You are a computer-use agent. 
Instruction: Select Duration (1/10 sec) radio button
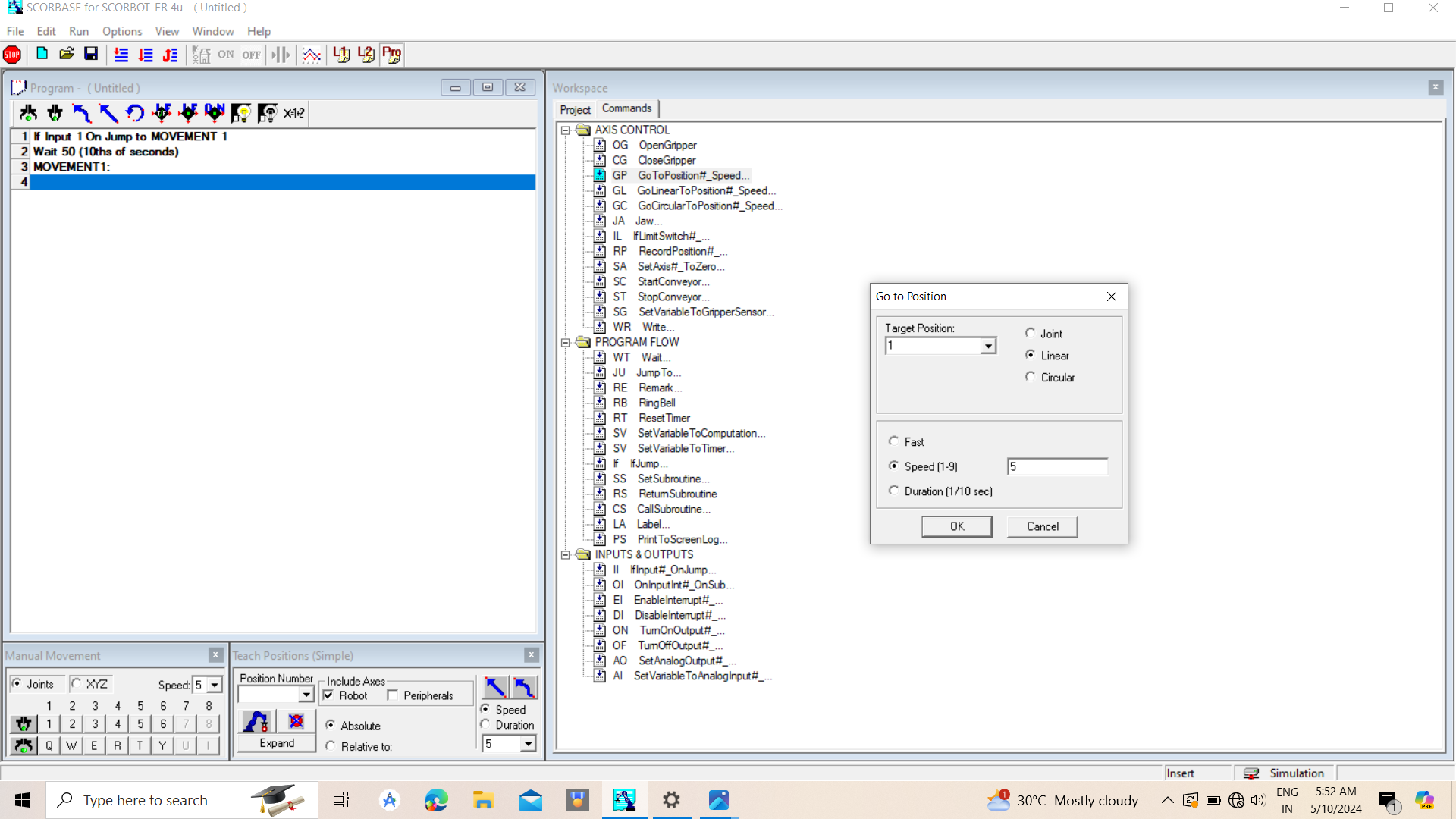pyautogui.click(x=894, y=491)
